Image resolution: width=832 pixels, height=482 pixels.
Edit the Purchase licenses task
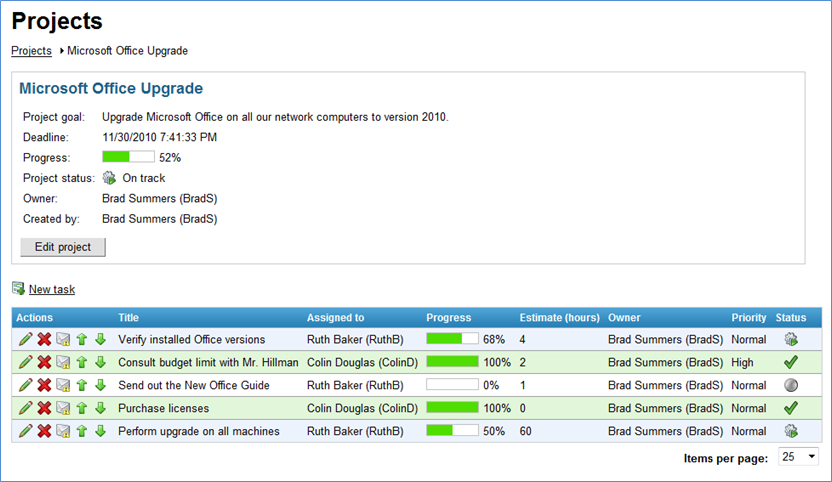click(x=25, y=408)
